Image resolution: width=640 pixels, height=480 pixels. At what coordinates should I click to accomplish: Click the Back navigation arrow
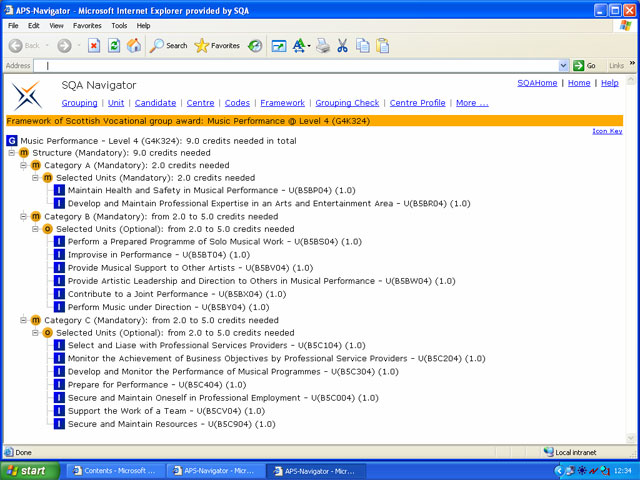[x=16, y=46]
